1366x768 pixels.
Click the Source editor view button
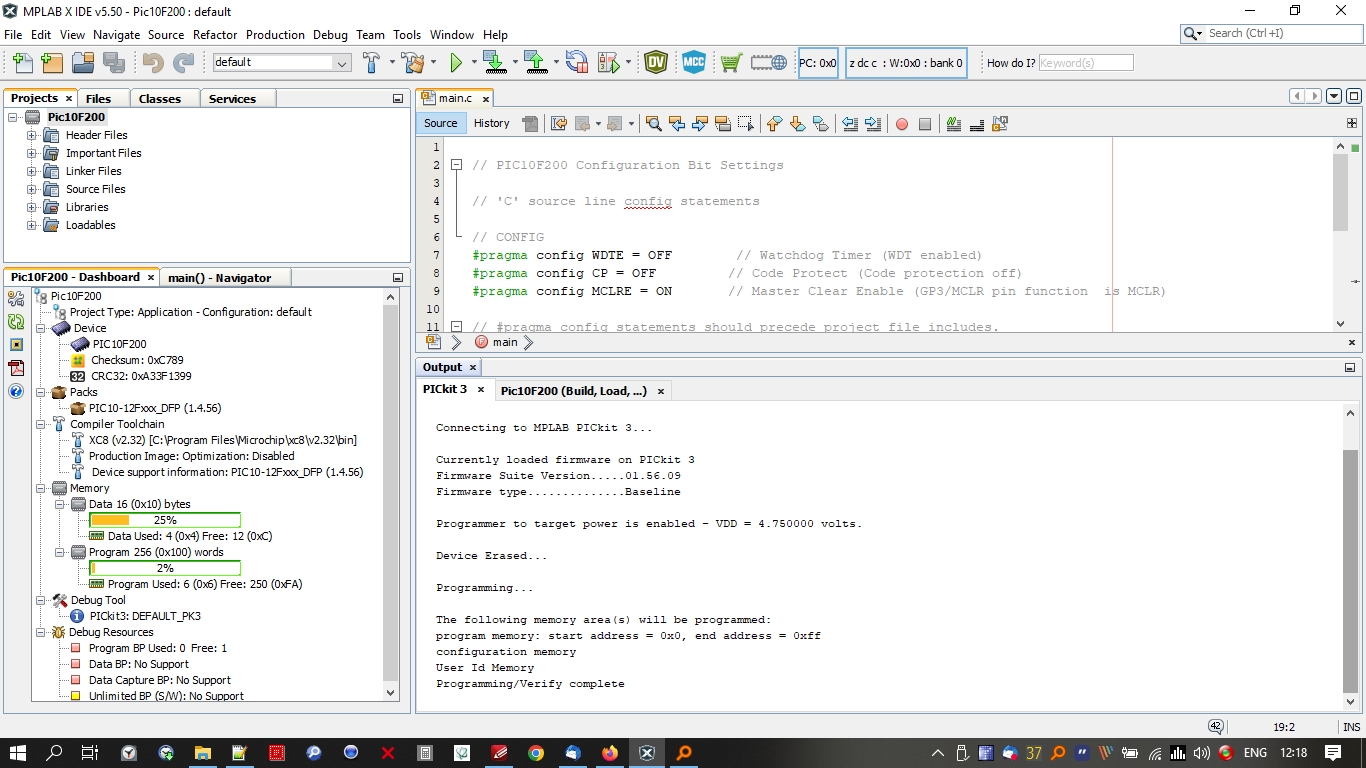[440, 123]
